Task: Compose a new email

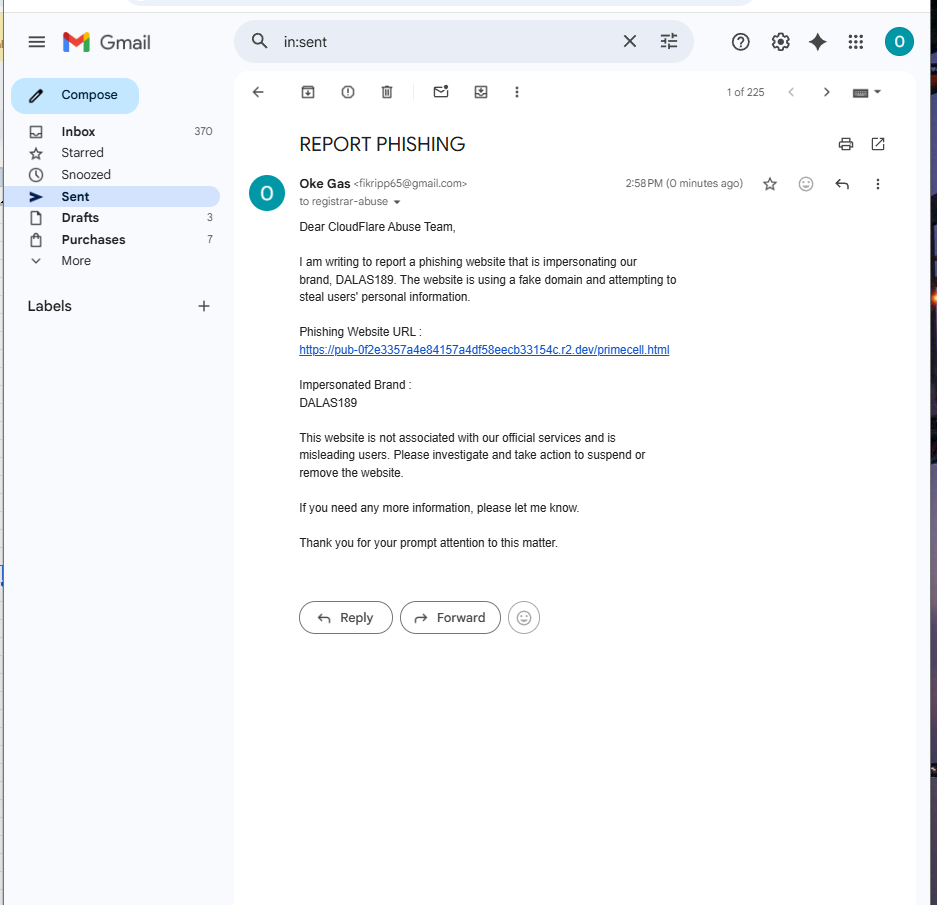Action: 75,95
